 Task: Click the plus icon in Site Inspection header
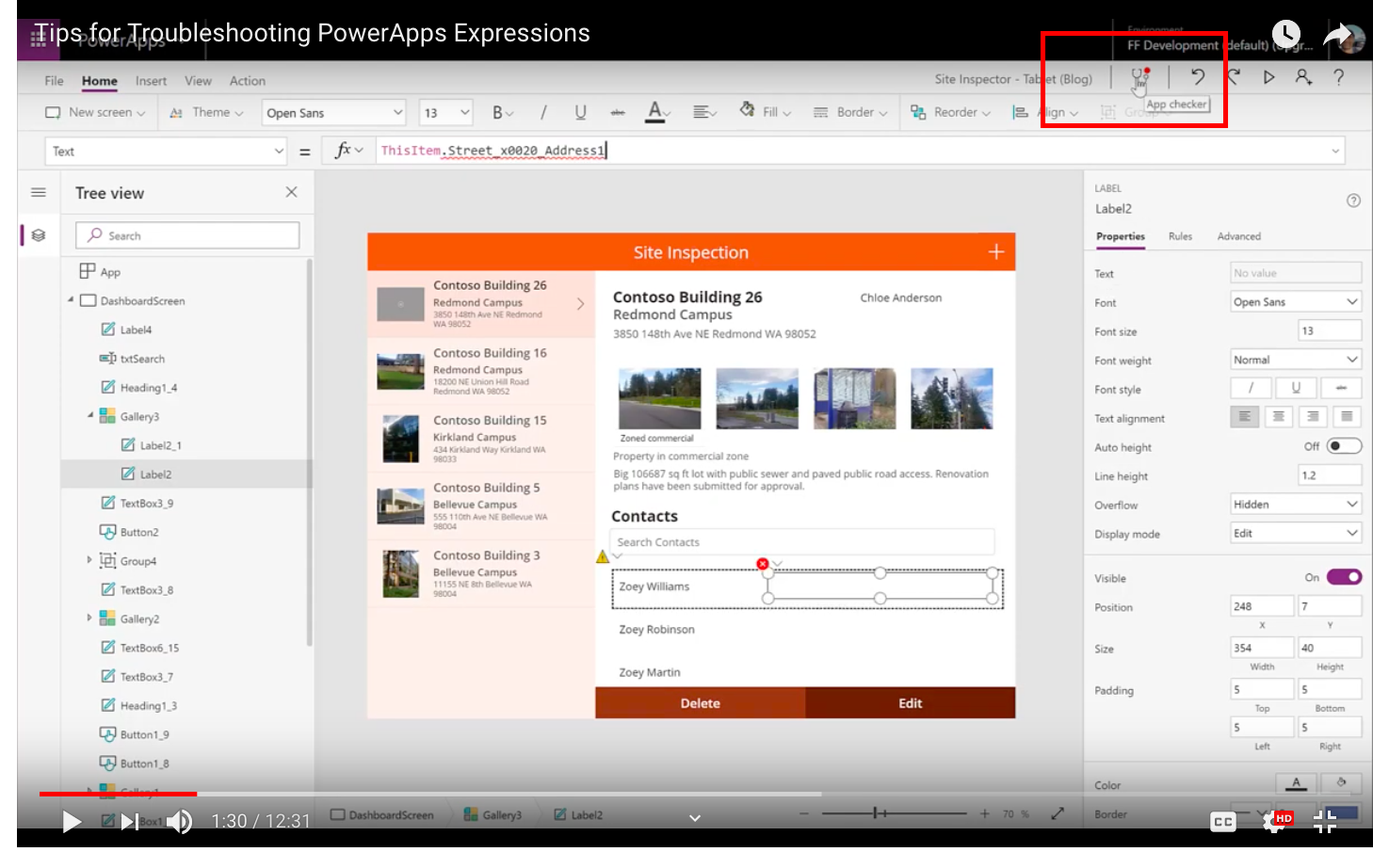996,251
